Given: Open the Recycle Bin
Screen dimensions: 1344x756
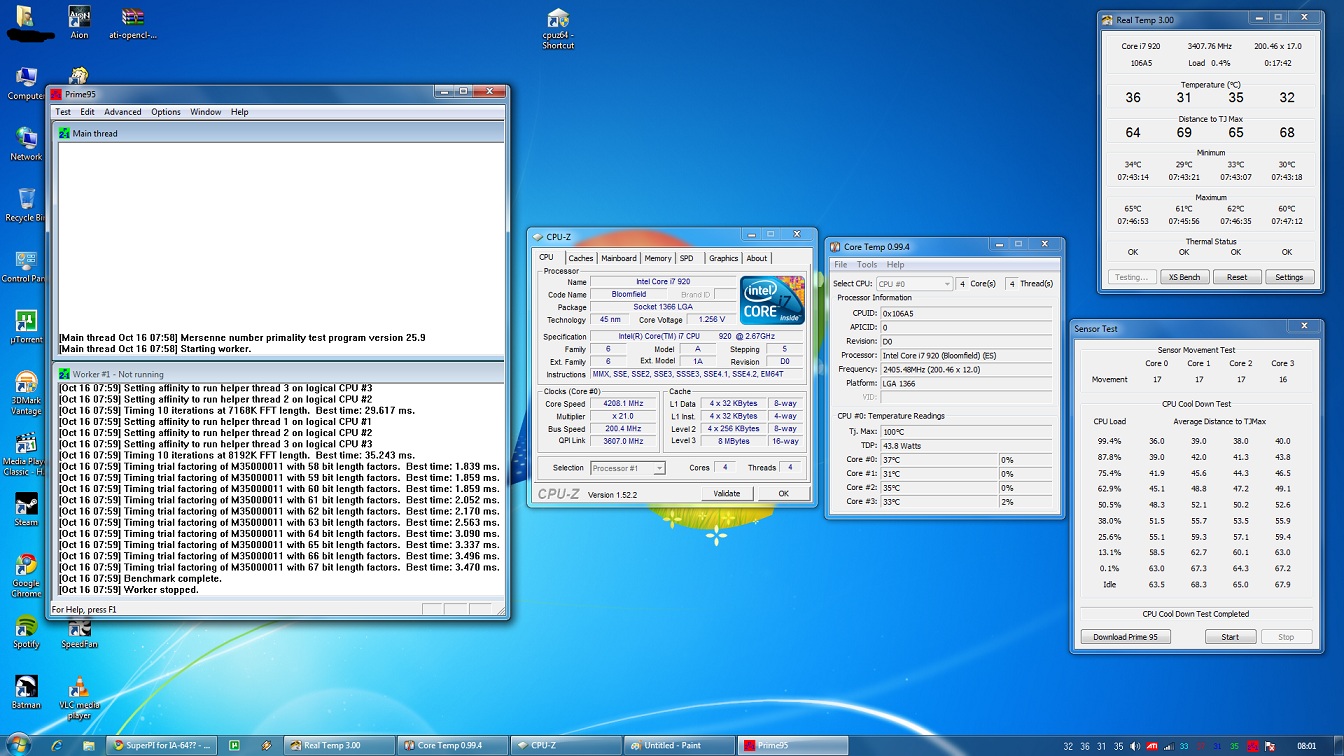Looking at the screenshot, I should pyautogui.click(x=26, y=204).
